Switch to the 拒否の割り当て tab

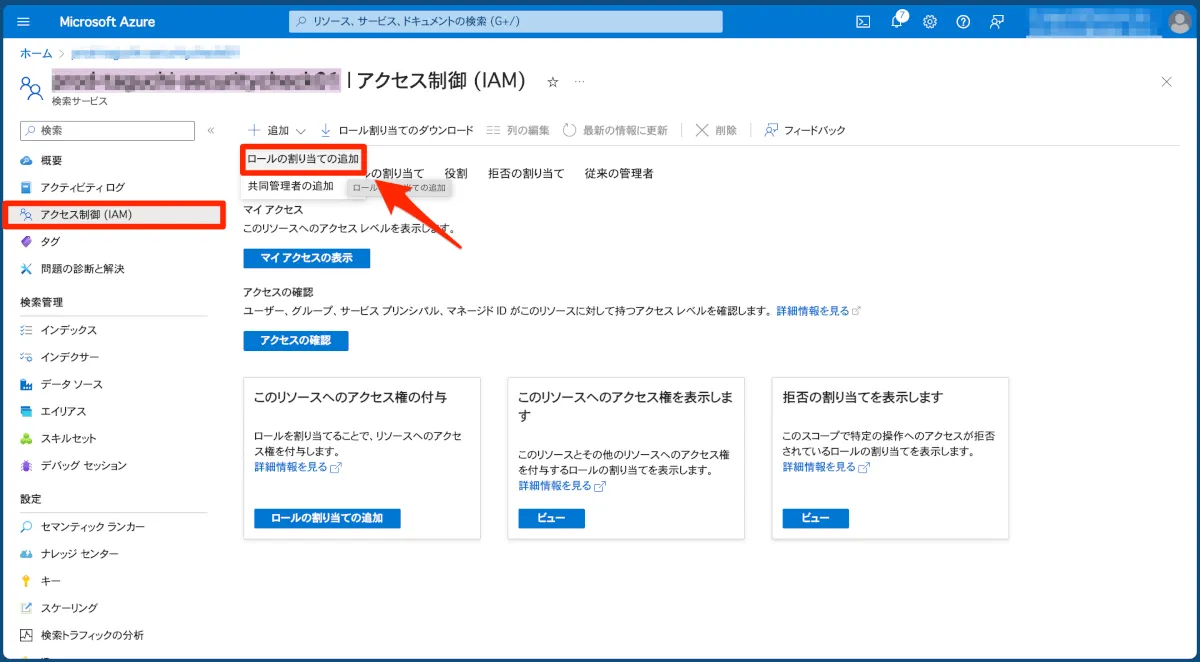526,173
